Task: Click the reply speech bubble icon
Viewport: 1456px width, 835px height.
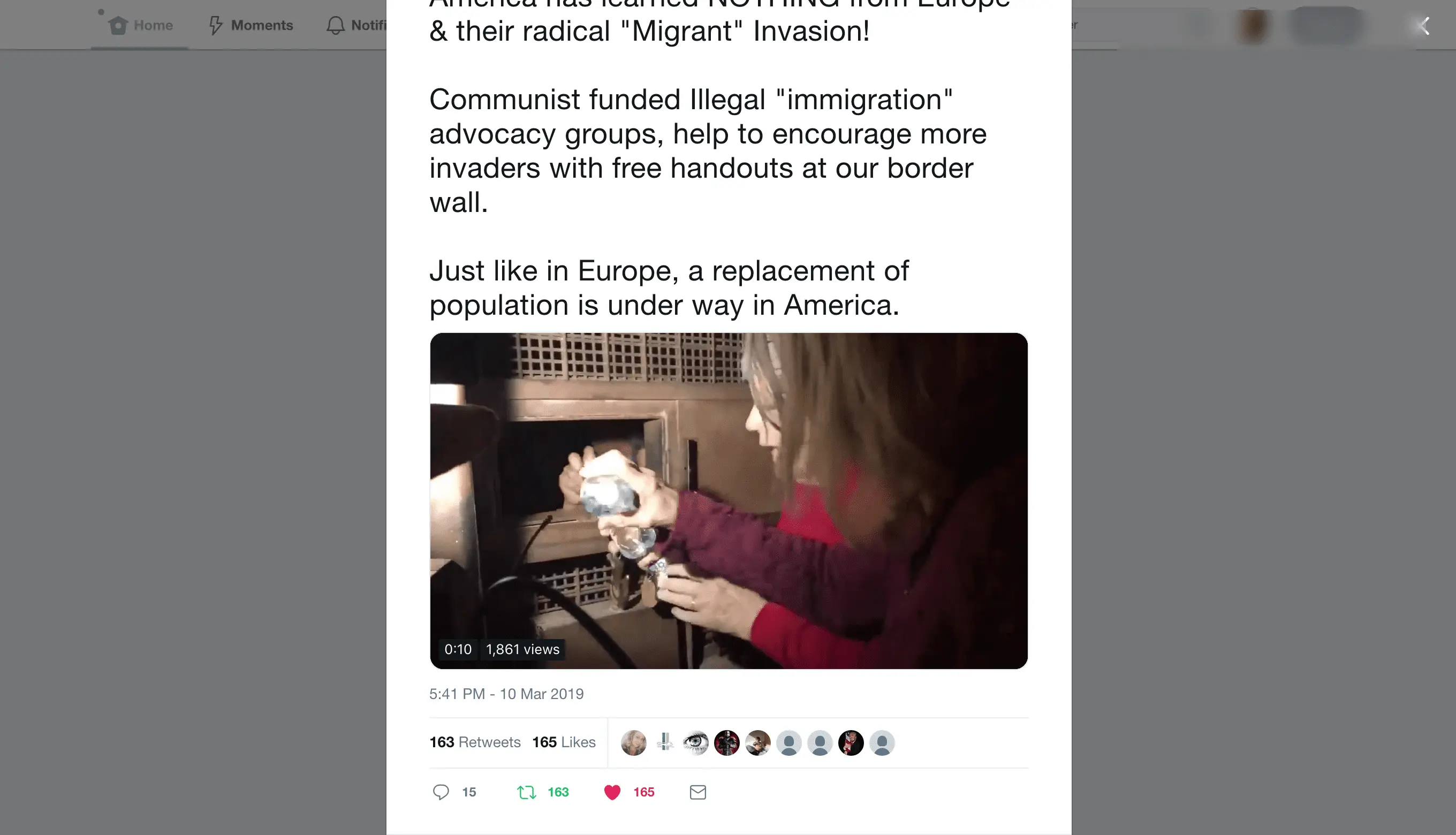Action: pos(441,792)
